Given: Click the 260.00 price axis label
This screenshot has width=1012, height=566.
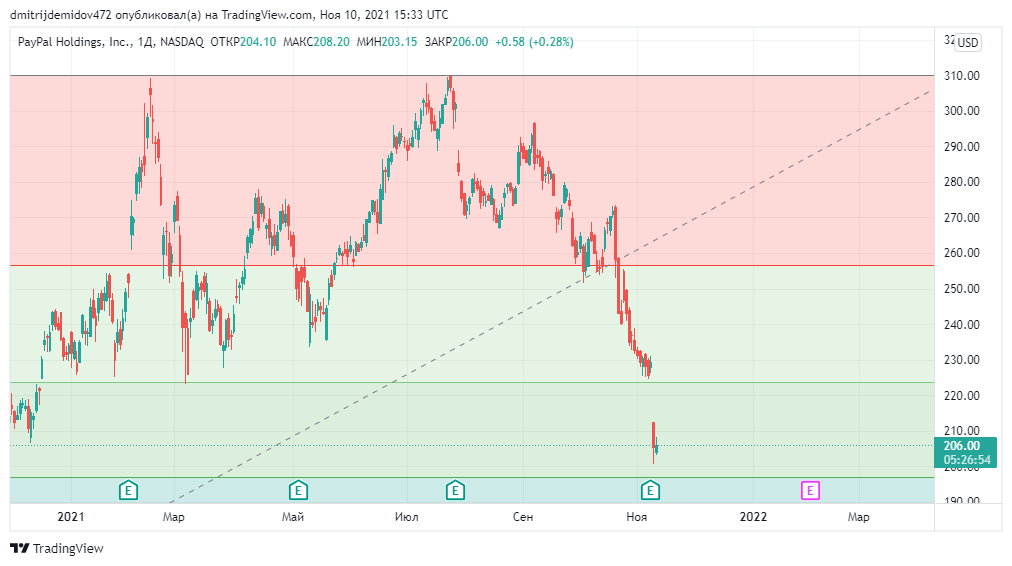Looking at the screenshot, I should [x=962, y=253].
